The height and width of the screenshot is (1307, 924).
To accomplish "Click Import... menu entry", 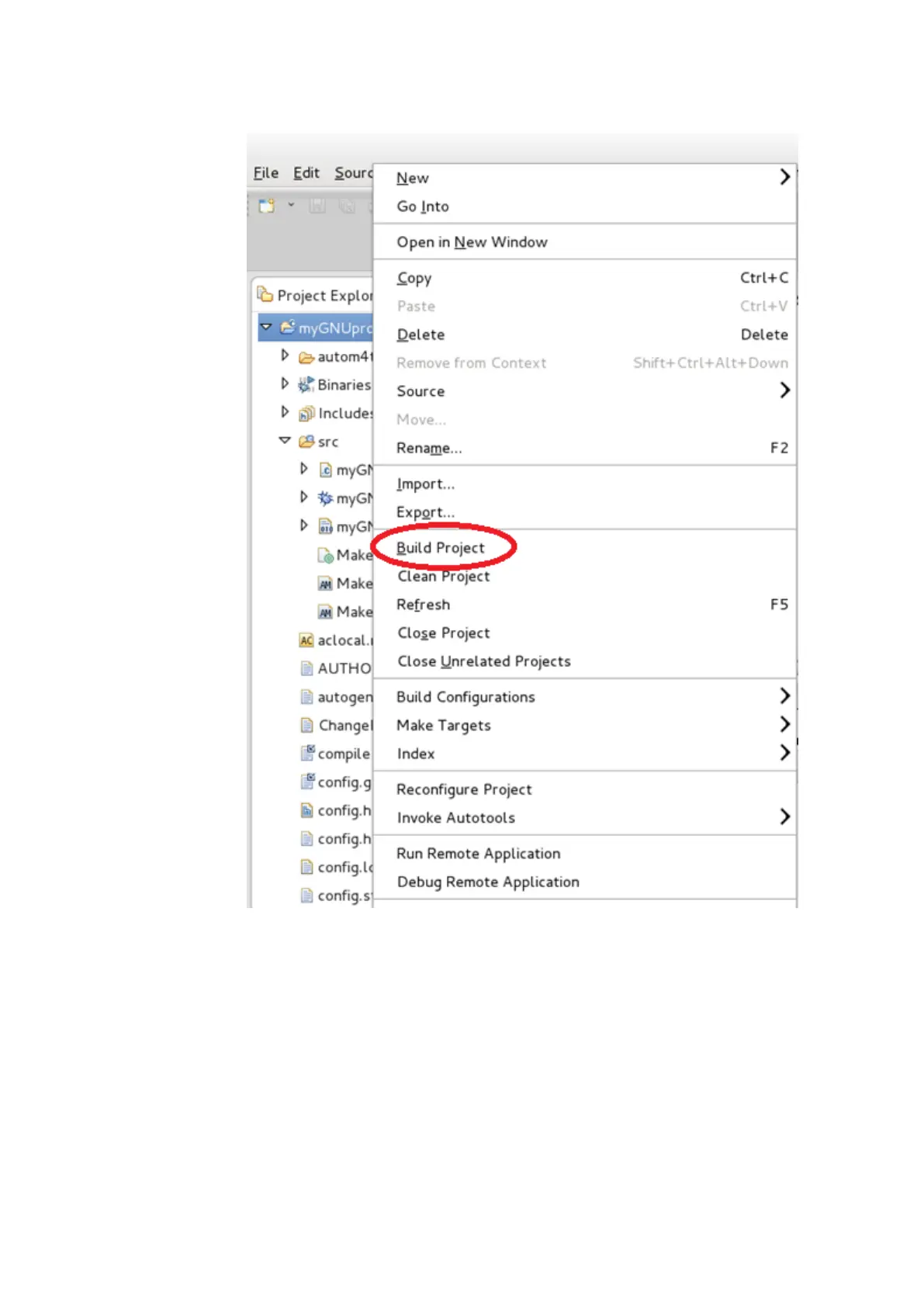I will [585, 484].
